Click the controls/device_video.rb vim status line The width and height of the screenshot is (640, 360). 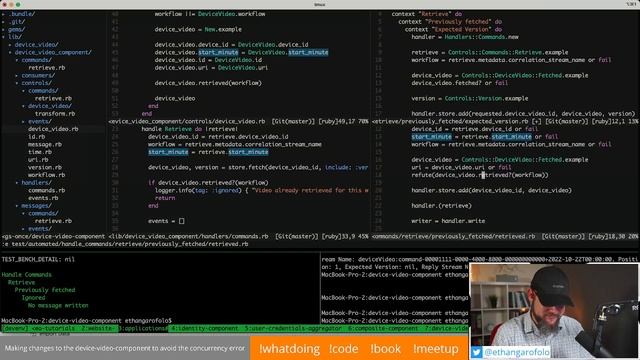click(x=238, y=121)
